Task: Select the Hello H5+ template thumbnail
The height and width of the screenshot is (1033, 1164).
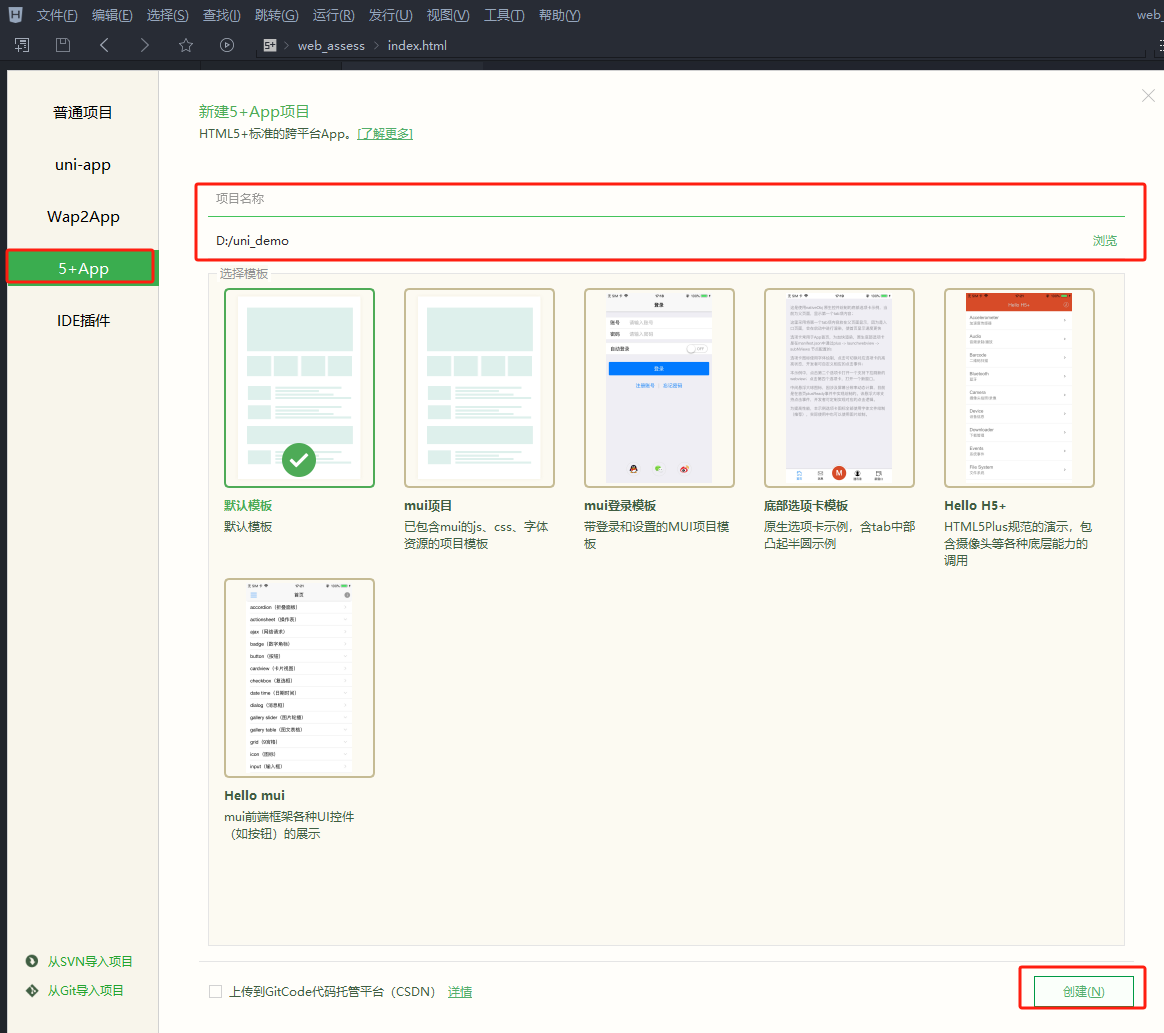Action: click(1019, 388)
